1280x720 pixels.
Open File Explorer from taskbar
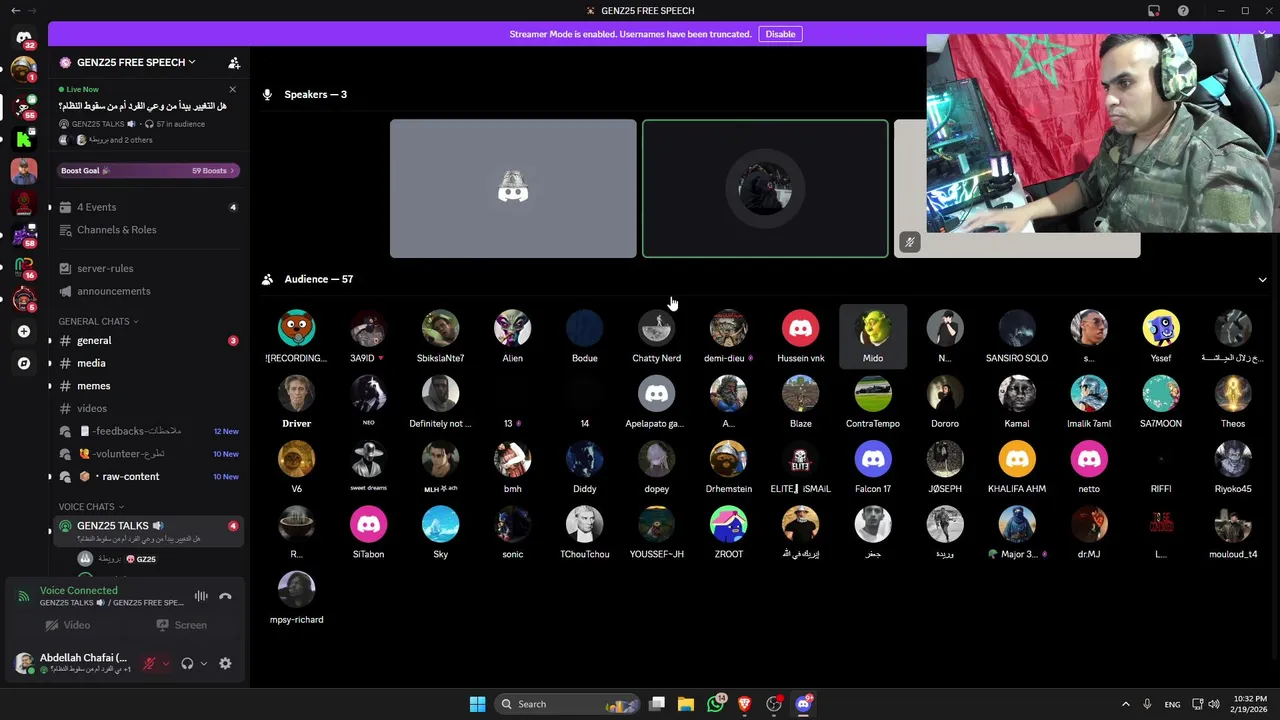coord(686,704)
